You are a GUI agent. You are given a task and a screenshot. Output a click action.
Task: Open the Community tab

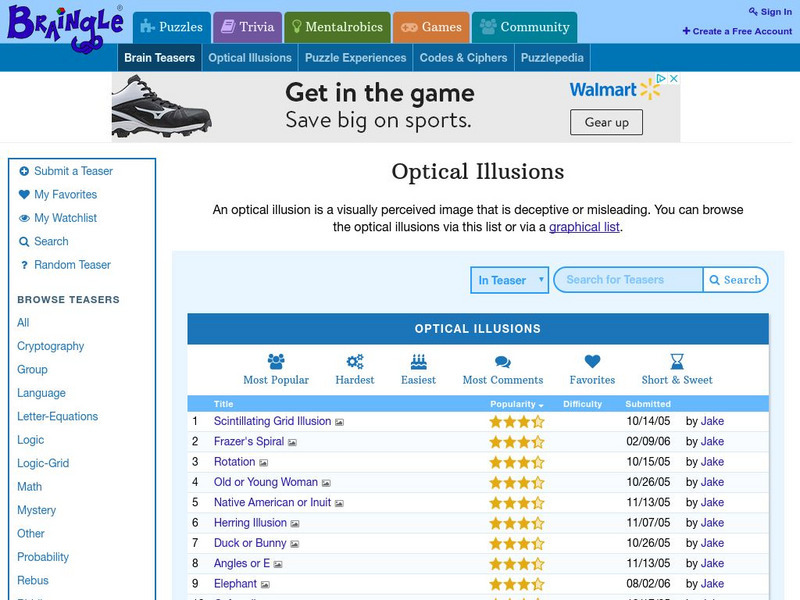click(524, 27)
